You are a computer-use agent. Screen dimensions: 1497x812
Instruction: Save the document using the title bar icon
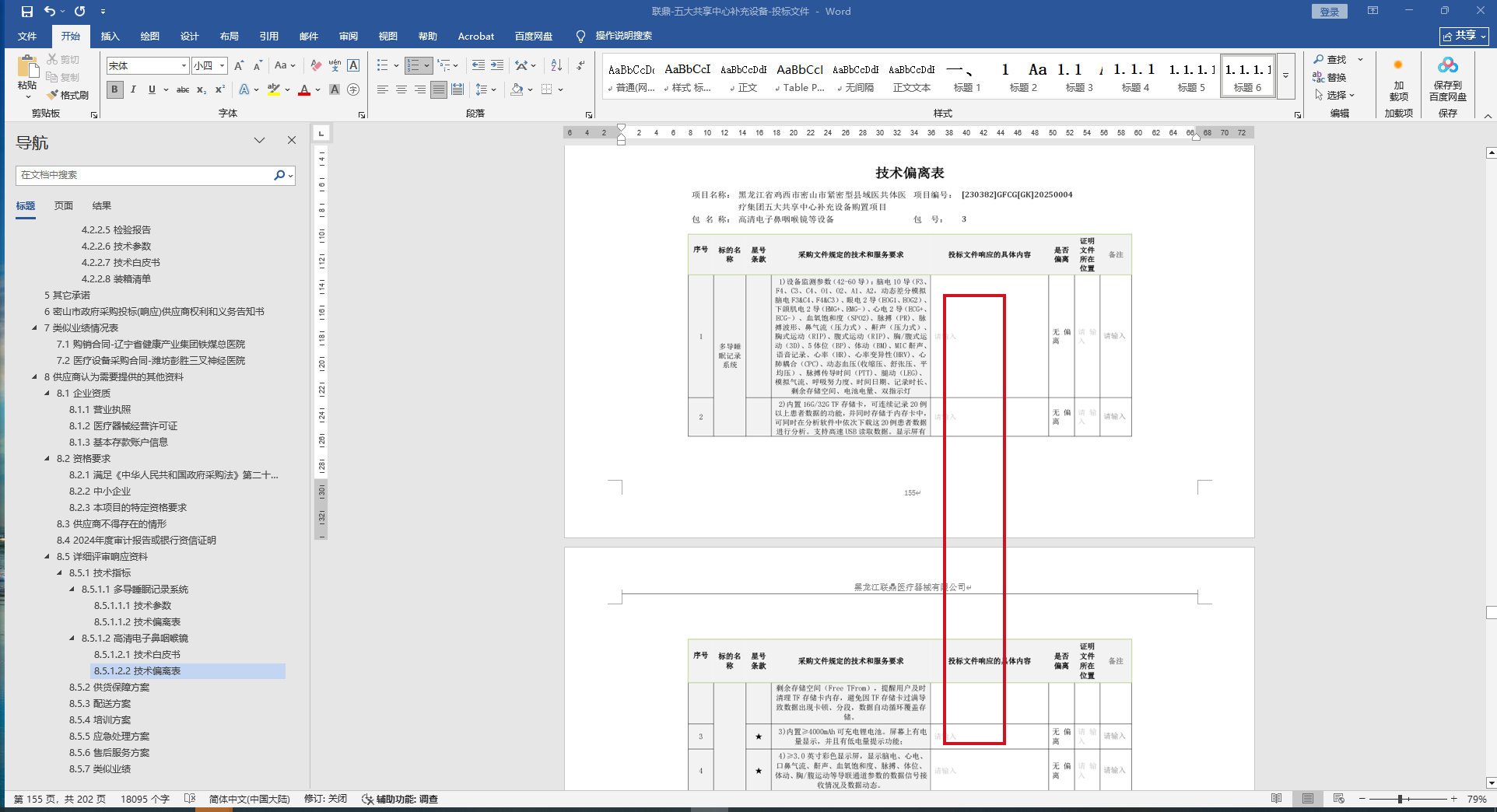[27, 12]
